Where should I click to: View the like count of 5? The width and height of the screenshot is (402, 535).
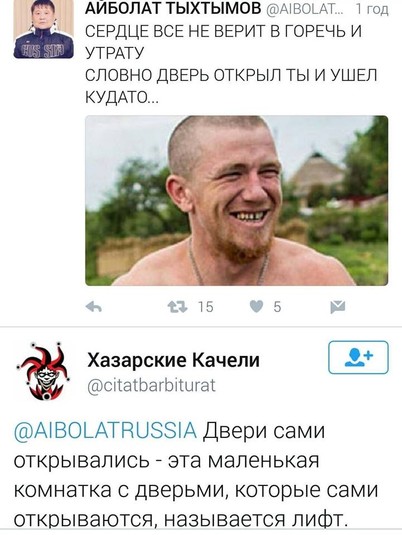point(277,307)
